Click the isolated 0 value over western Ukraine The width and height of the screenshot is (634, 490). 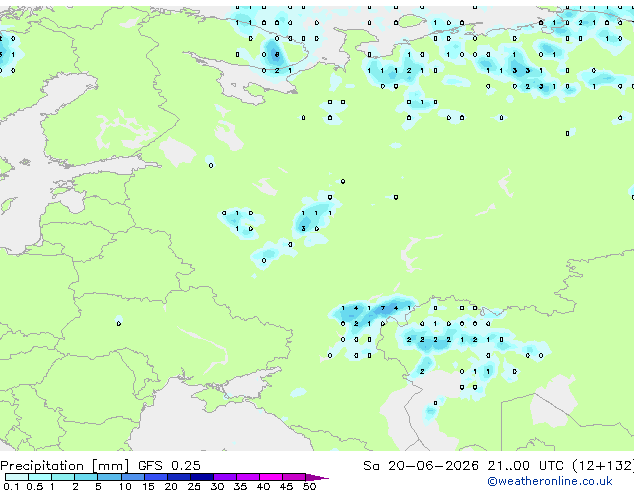pyautogui.click(x=118, y=323)
